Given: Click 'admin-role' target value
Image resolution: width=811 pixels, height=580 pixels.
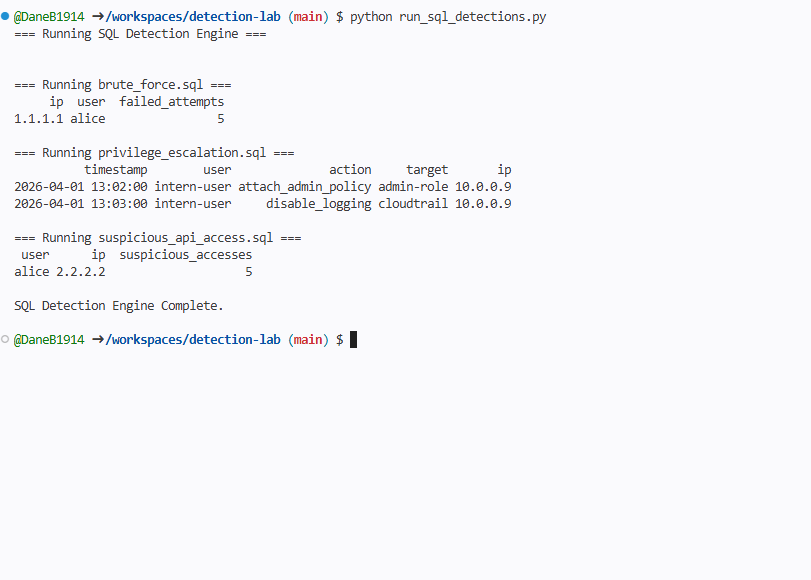Looking at the screenshot, I should [x=413, y=187].
